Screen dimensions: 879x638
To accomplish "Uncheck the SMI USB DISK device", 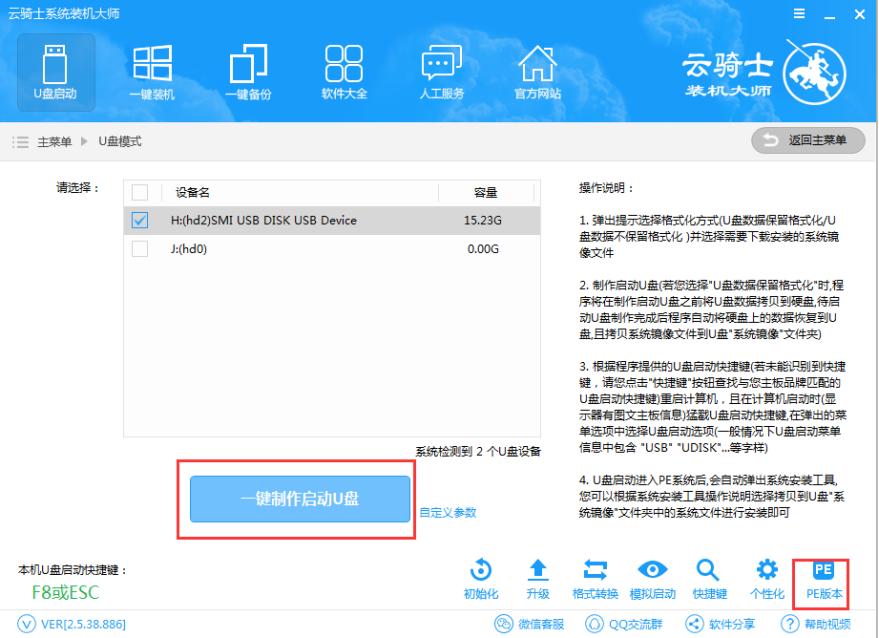I will pos(140,218).
